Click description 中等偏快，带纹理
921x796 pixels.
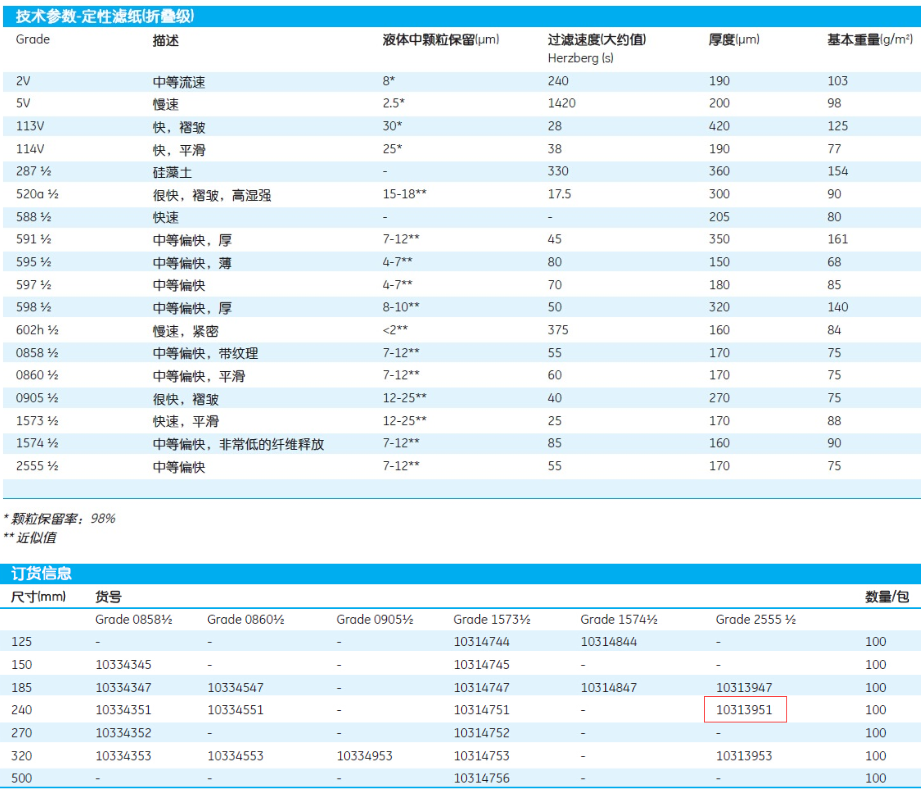pyautogui.click(x=206, y=354)
